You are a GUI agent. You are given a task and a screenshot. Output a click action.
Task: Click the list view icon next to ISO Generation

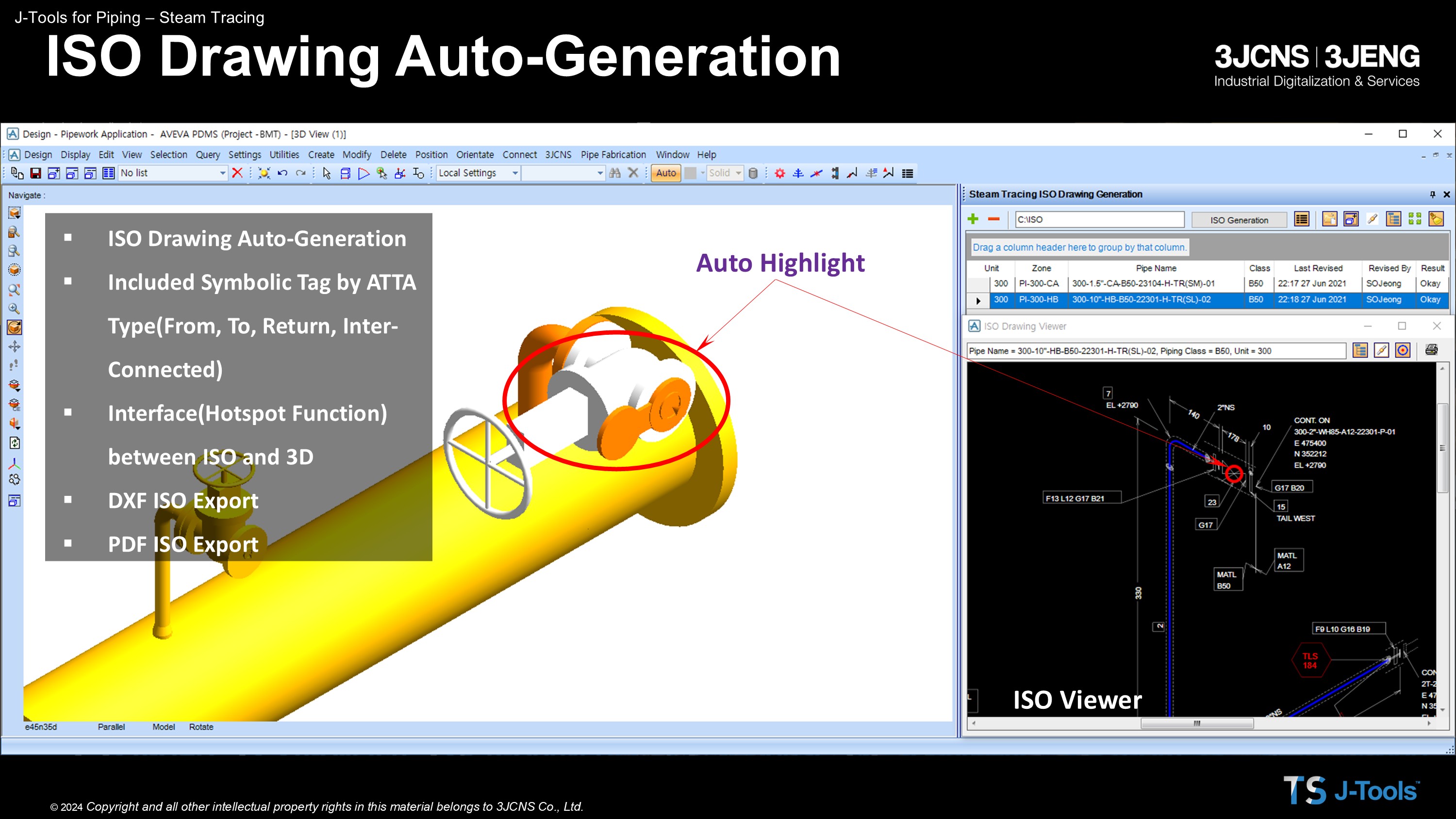(1302, 219)
